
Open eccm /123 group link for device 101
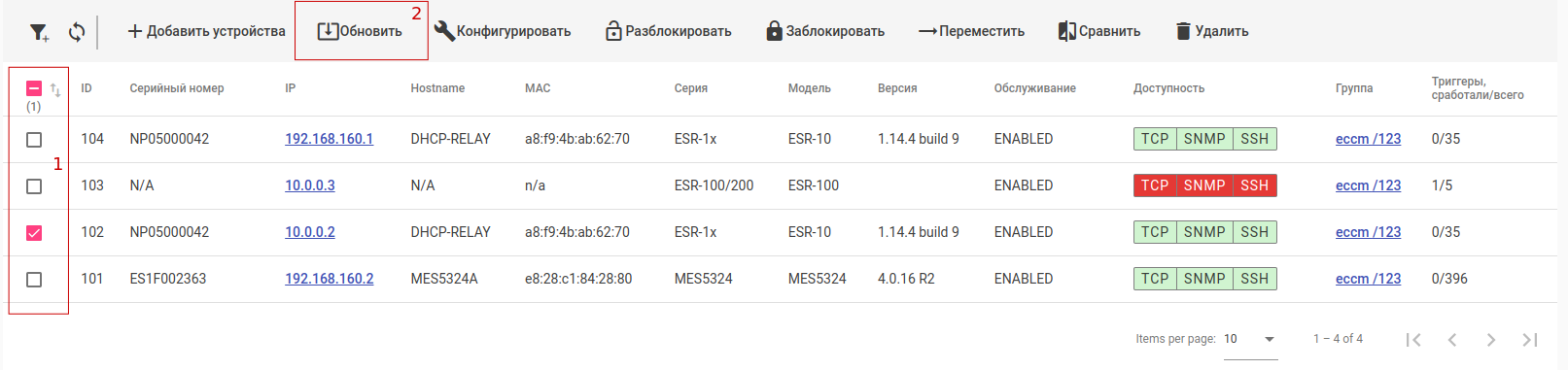(1368, 279)
